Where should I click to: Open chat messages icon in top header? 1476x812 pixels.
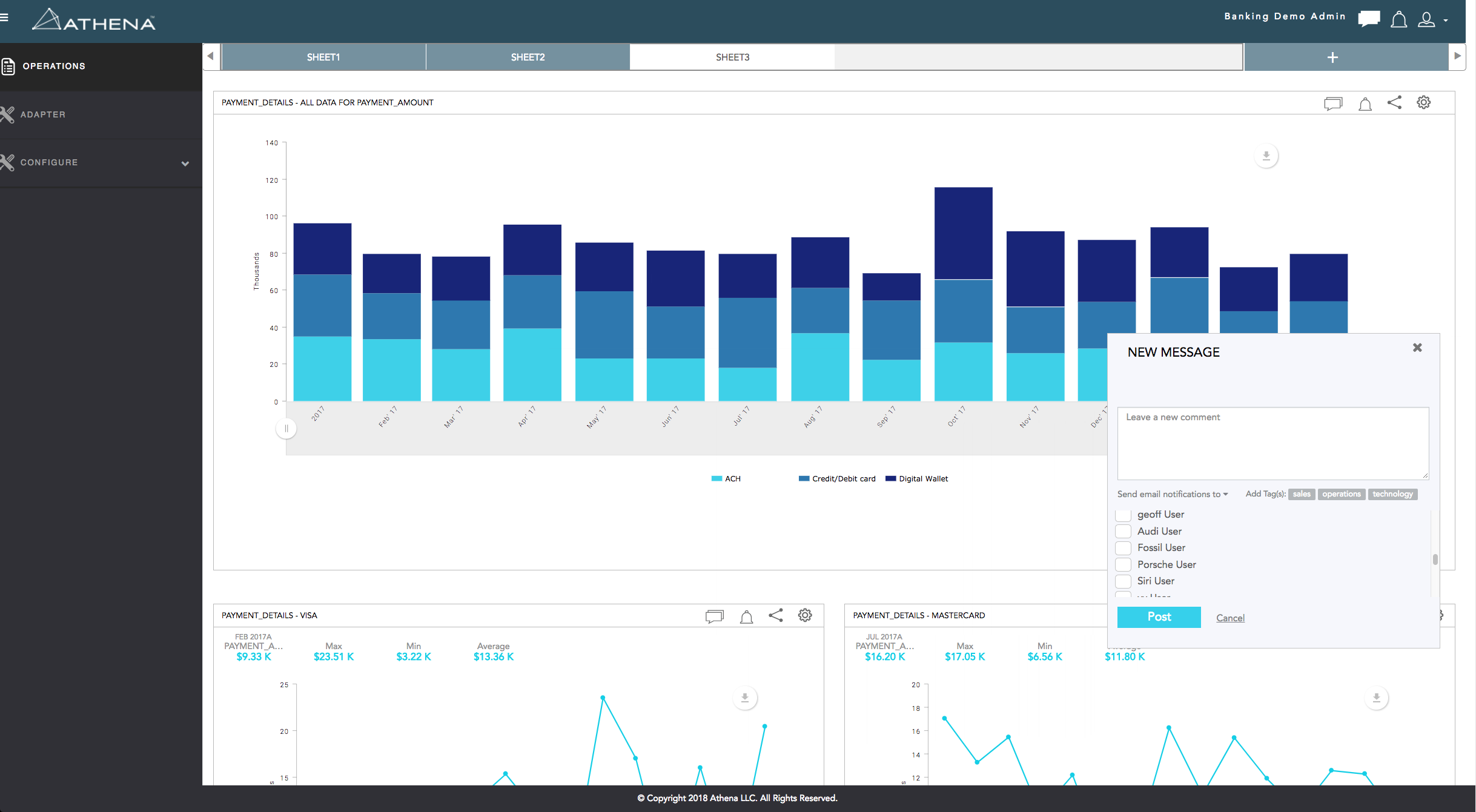pyautogui.click(x=1368, y=19)
